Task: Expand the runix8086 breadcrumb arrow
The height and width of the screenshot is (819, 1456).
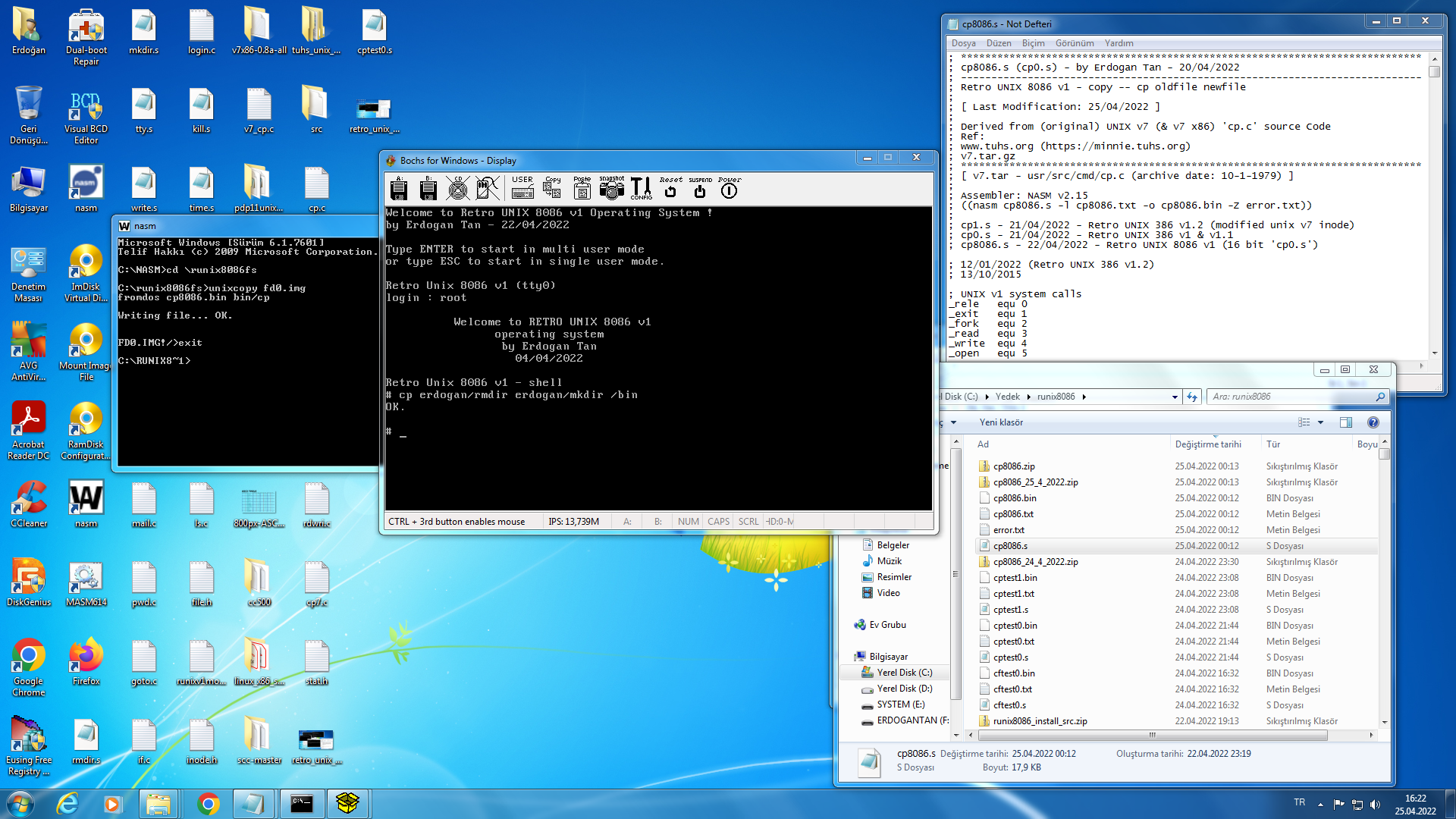Action: [x=1084, y=397]
